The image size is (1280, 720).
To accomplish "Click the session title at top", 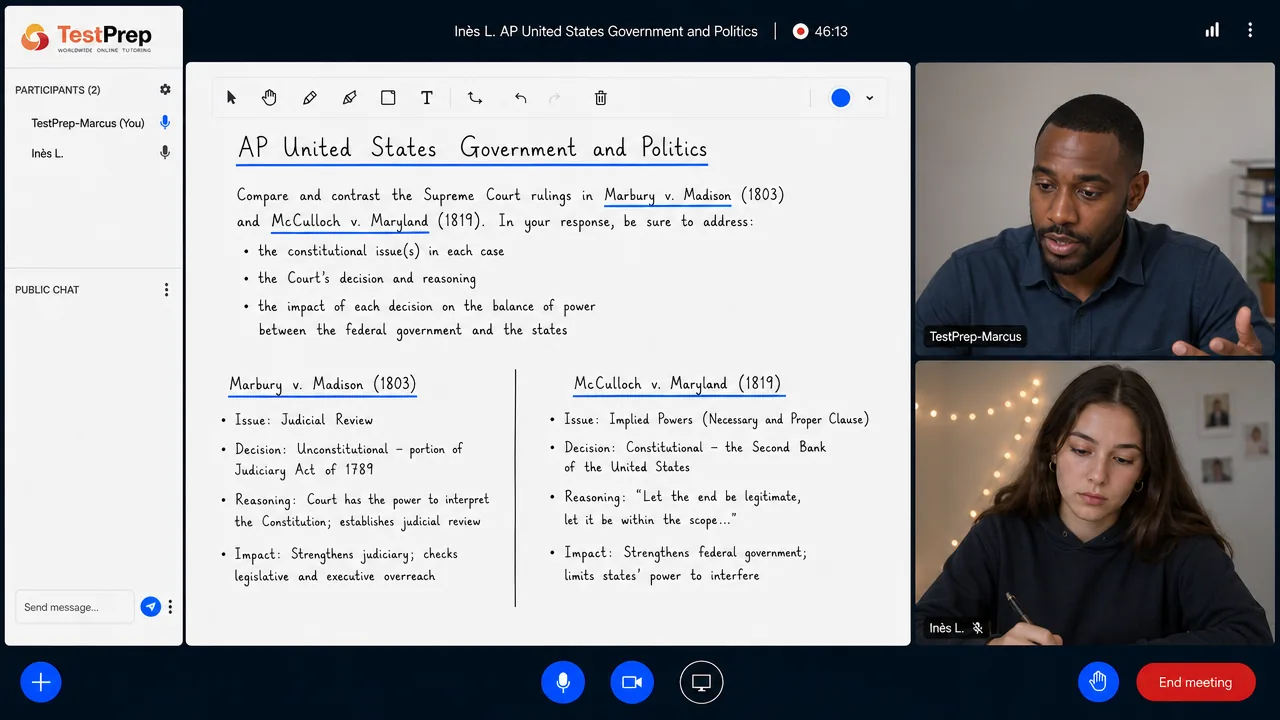I will point(606,31).
